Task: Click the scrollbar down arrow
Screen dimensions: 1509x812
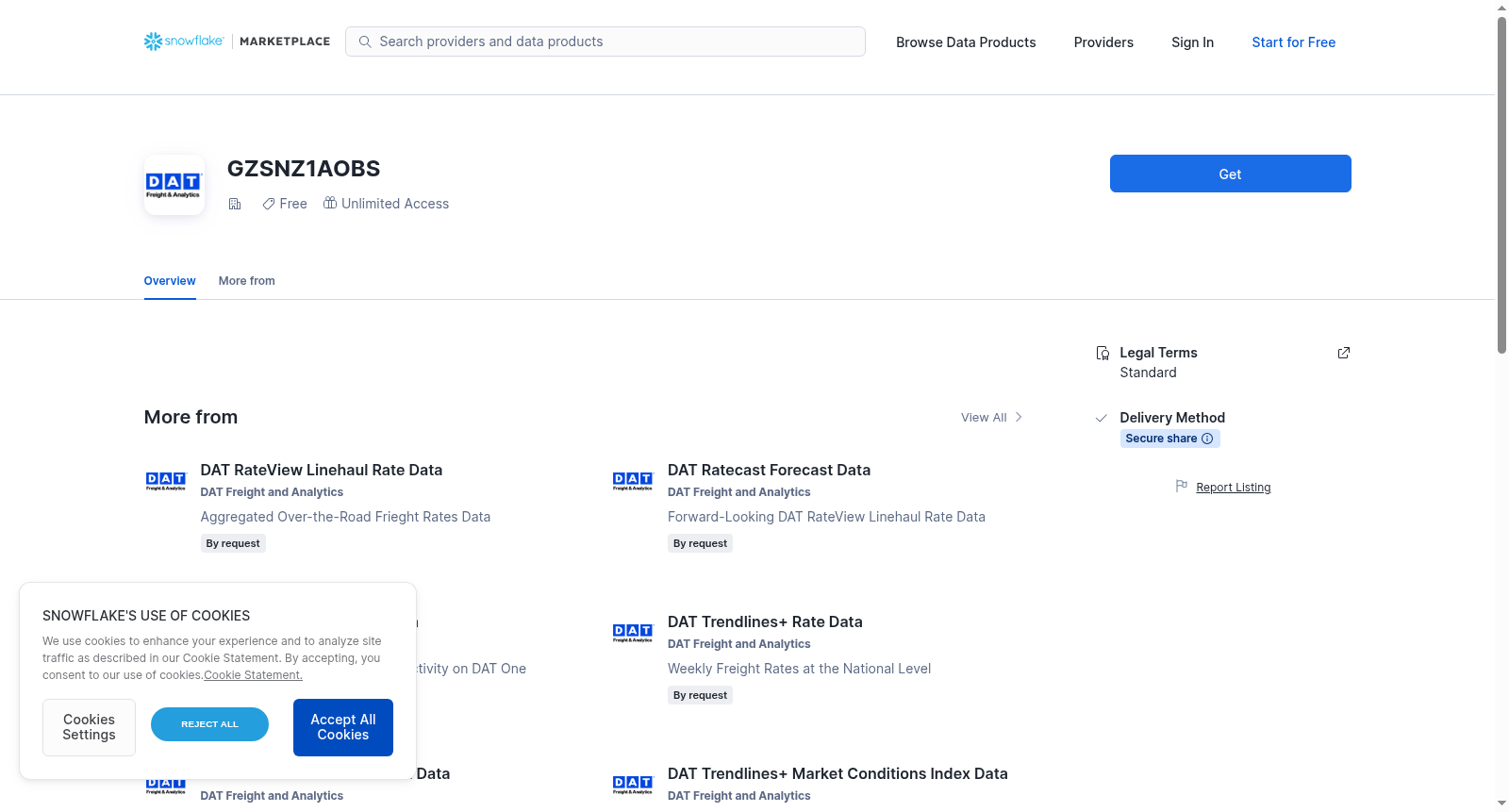Action: [x=1502, y=804]
